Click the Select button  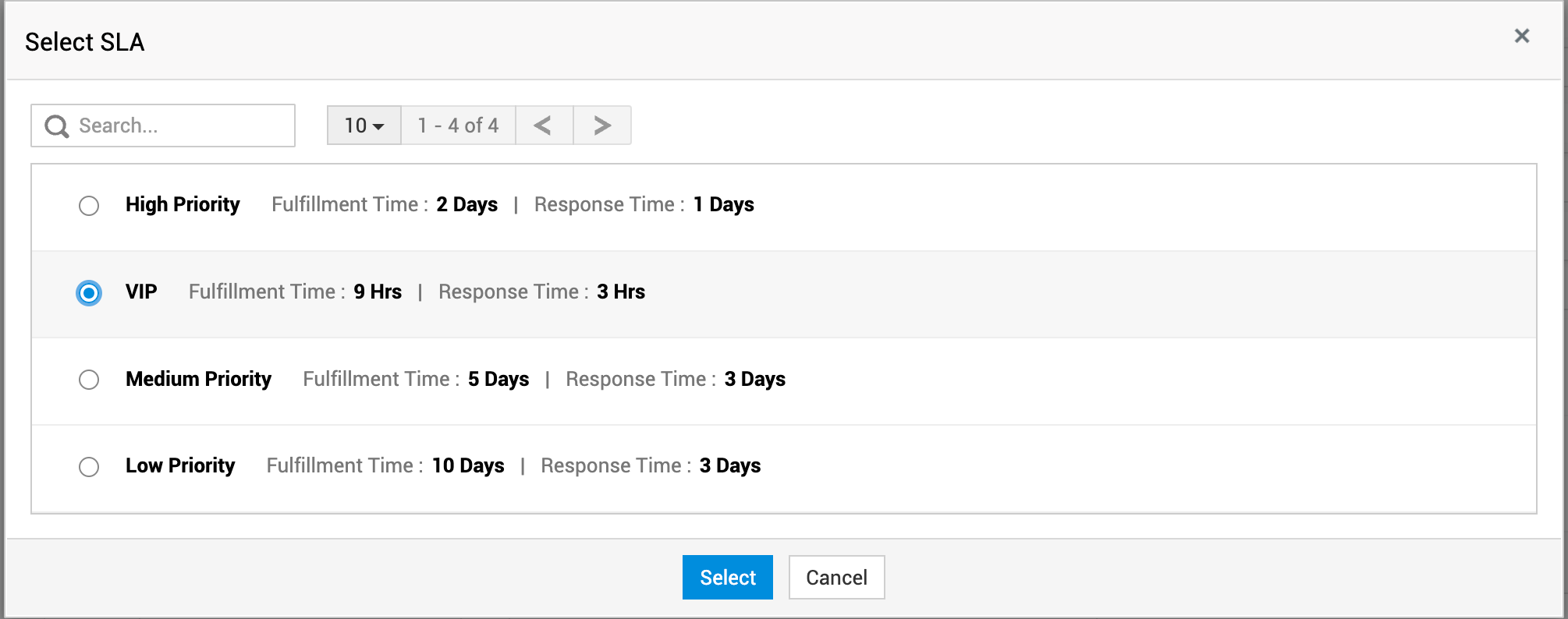pos(727,578)
